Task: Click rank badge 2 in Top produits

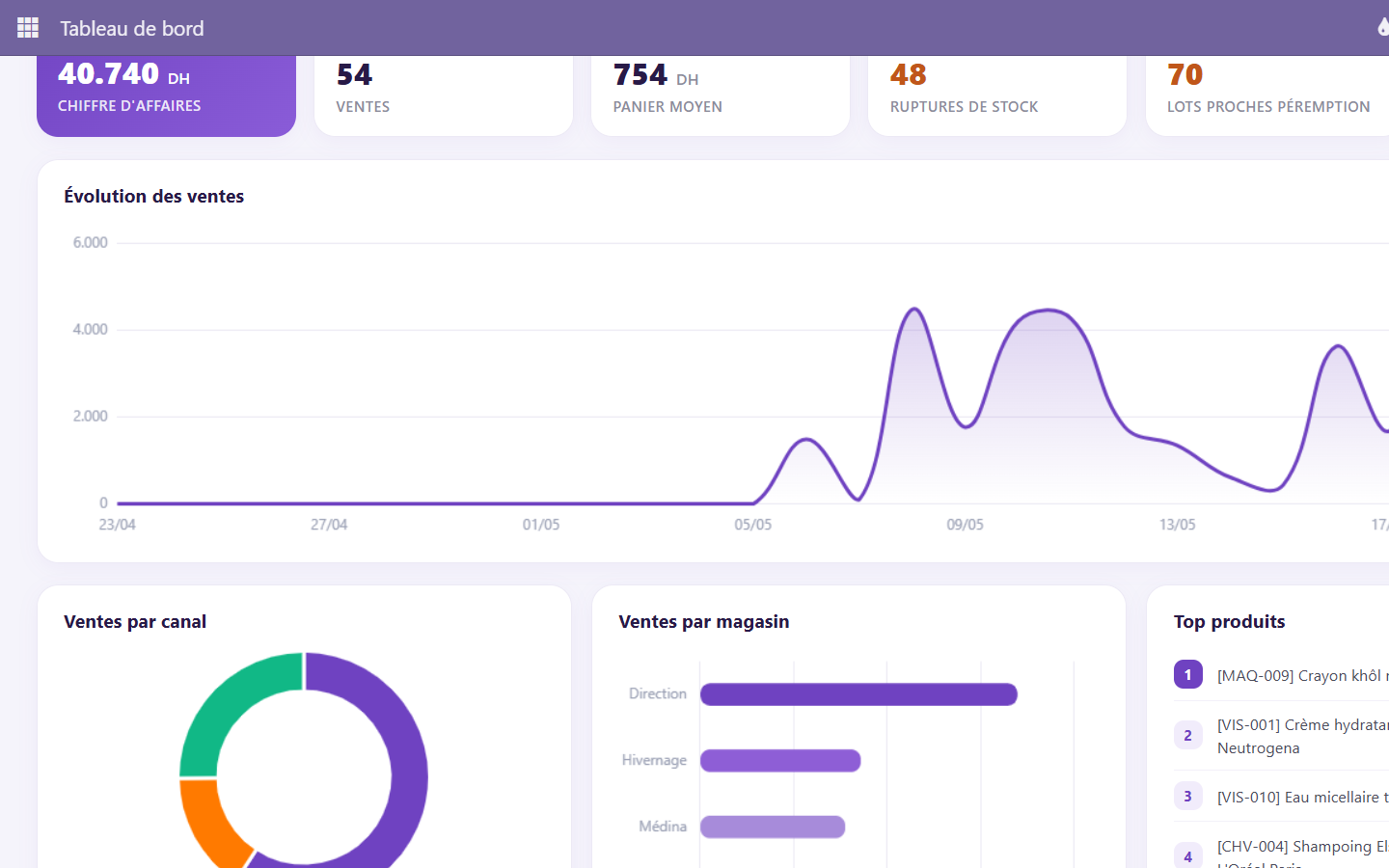Action: pyautogui.click(x=1188, y=735)
